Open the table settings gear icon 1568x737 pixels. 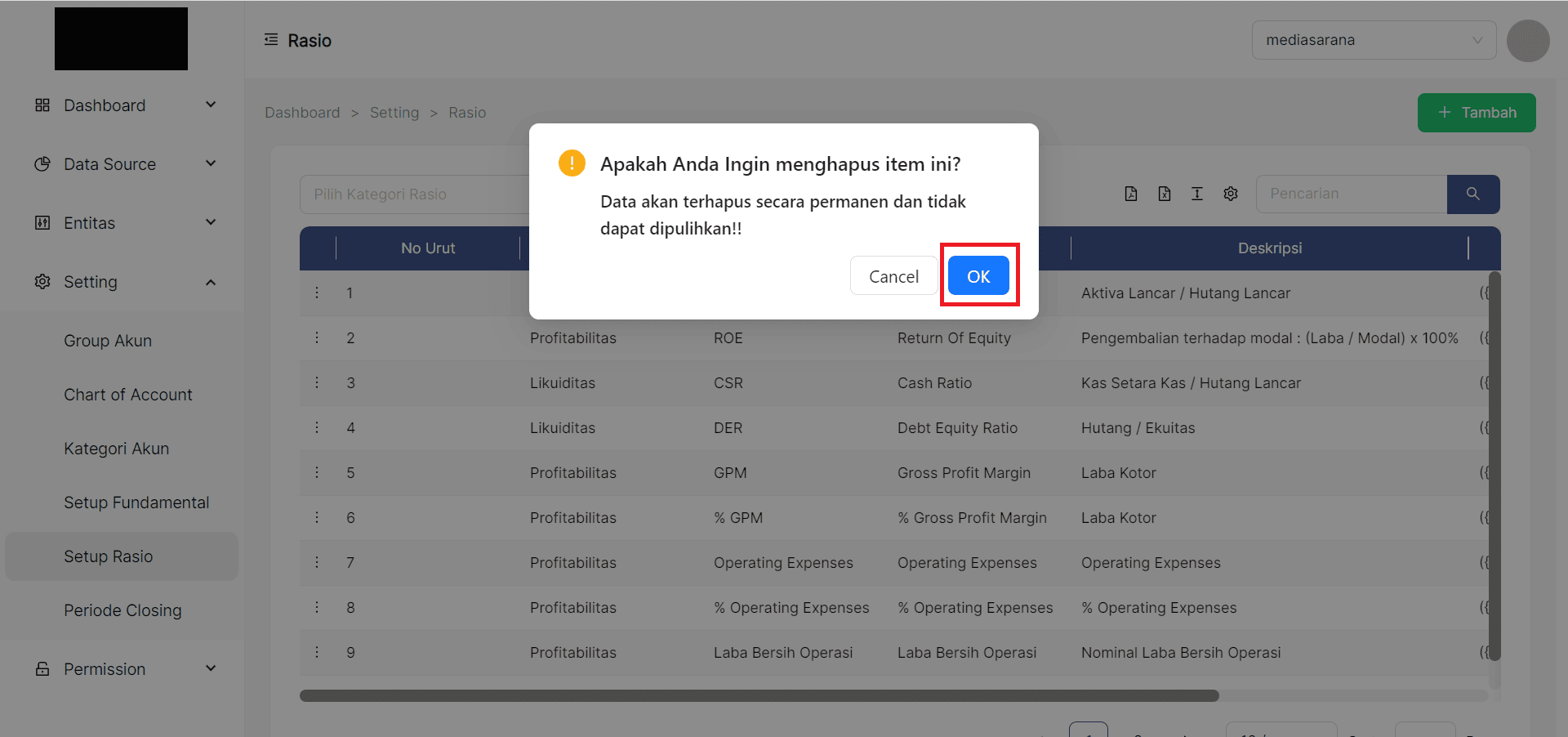1231,194
